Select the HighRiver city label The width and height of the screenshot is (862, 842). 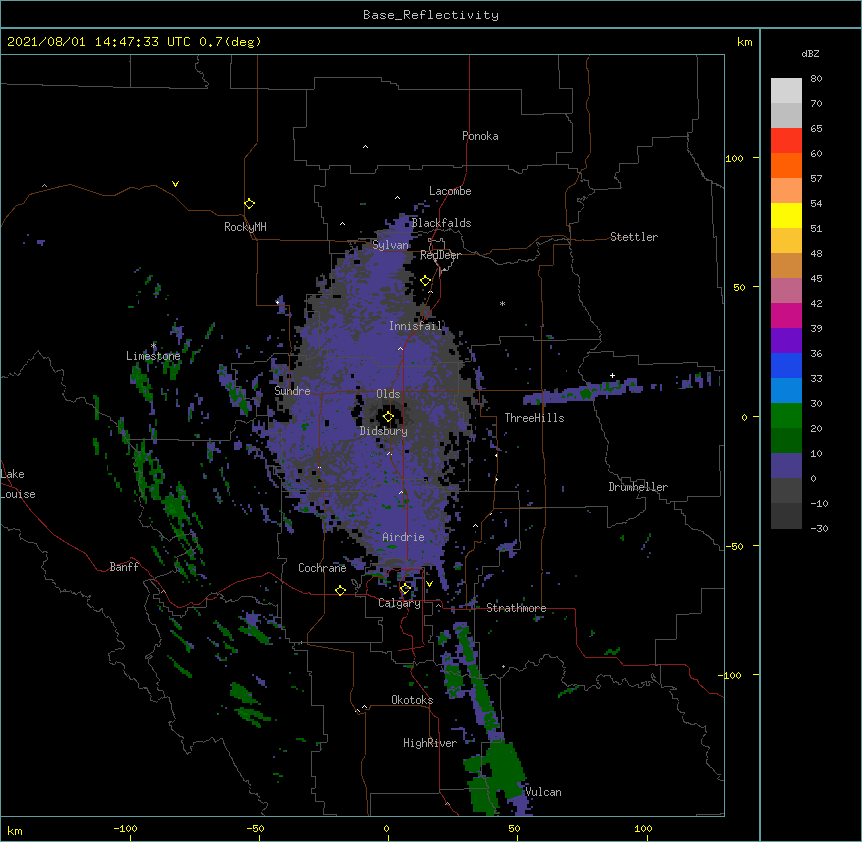pos(430,743)
